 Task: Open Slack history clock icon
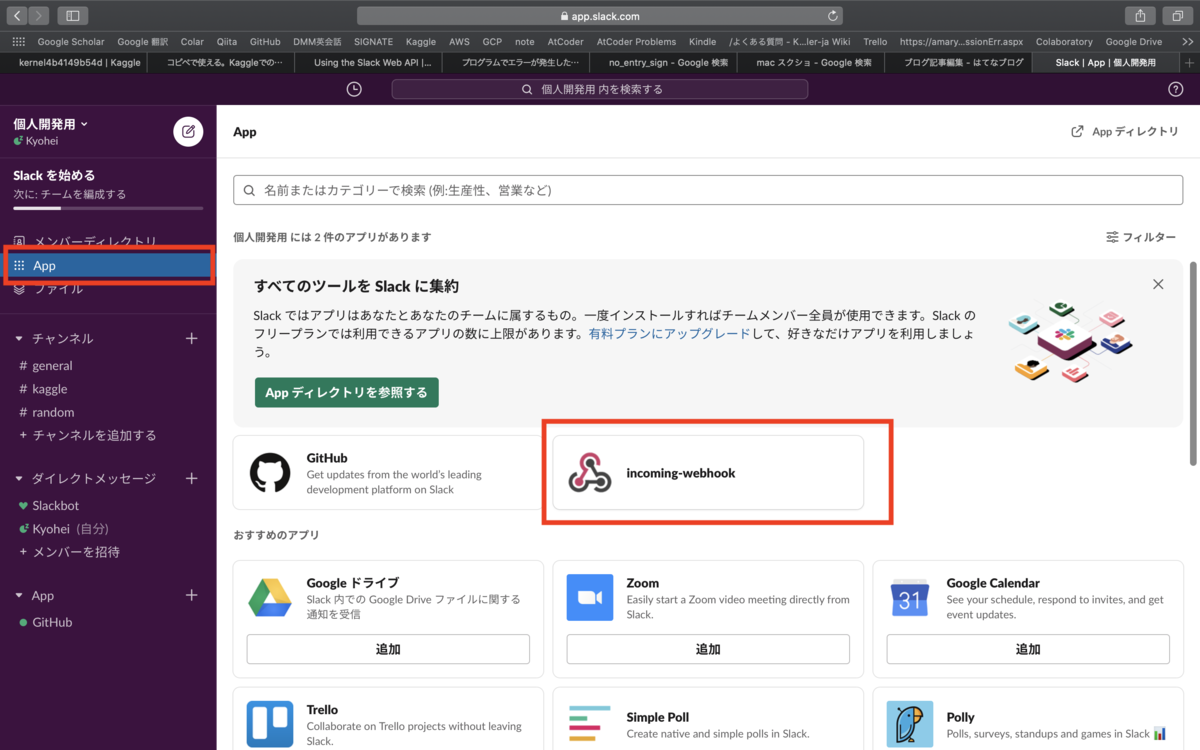(x=354, y=89)
